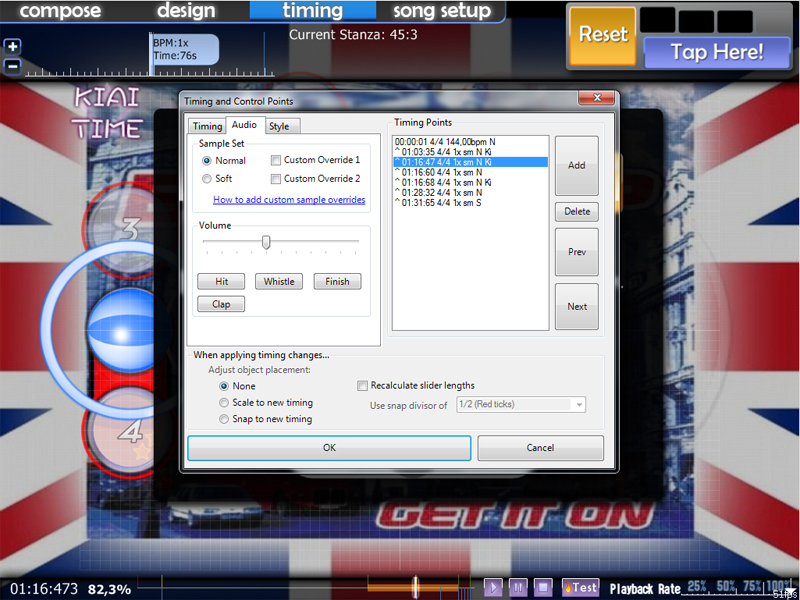Preview the Whistle sample sound
The image size is (800, 600).
[x=279, y=282]
